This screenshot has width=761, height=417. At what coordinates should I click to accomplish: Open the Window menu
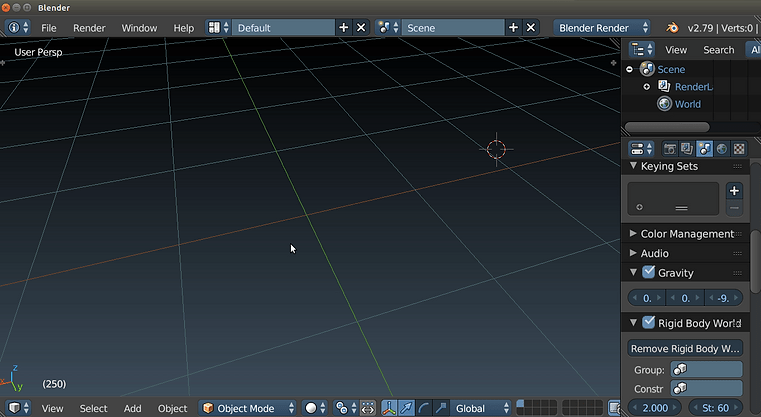(139, 28)
